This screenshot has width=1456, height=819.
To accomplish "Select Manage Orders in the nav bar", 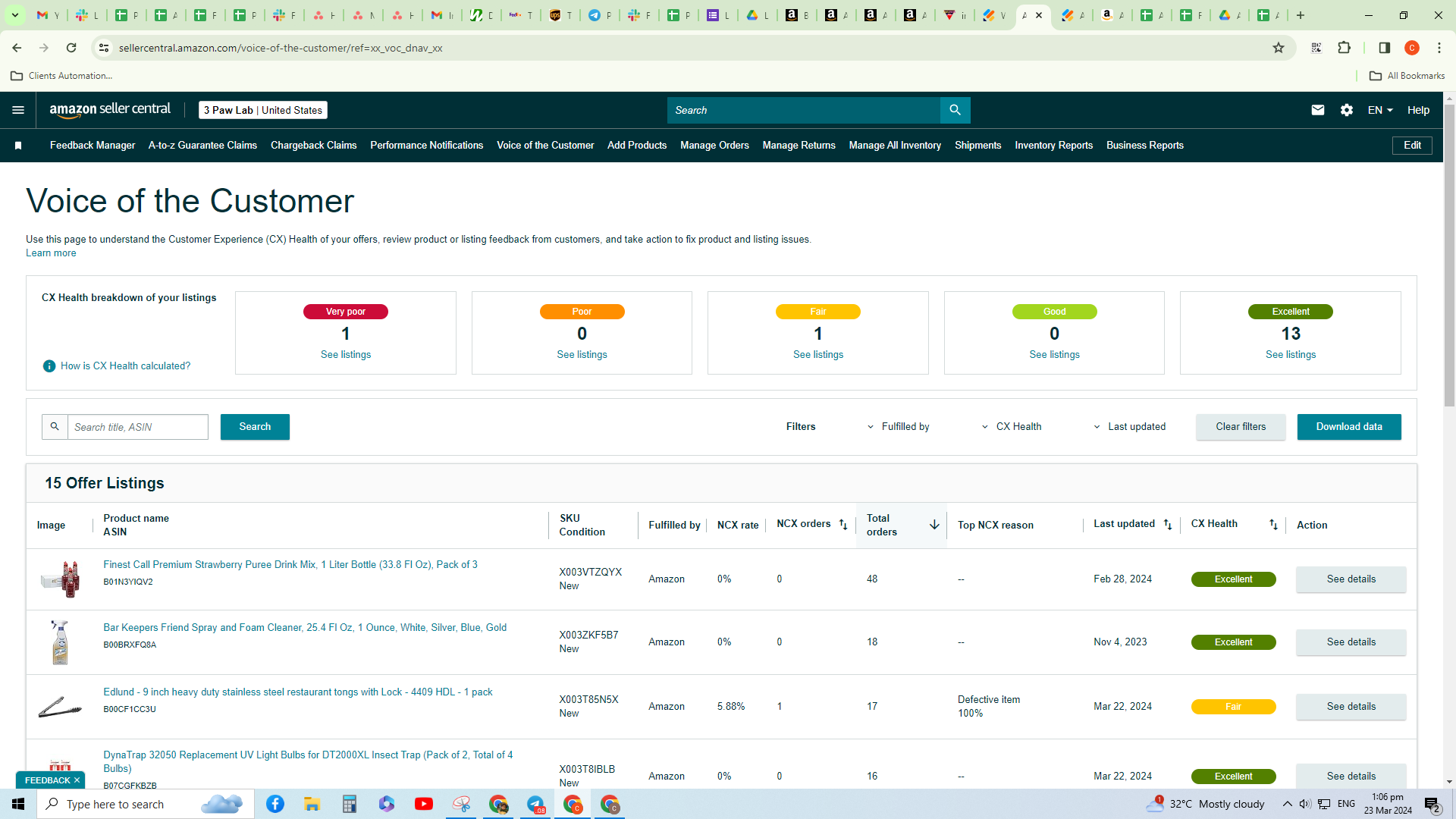I will coord(714,146).
